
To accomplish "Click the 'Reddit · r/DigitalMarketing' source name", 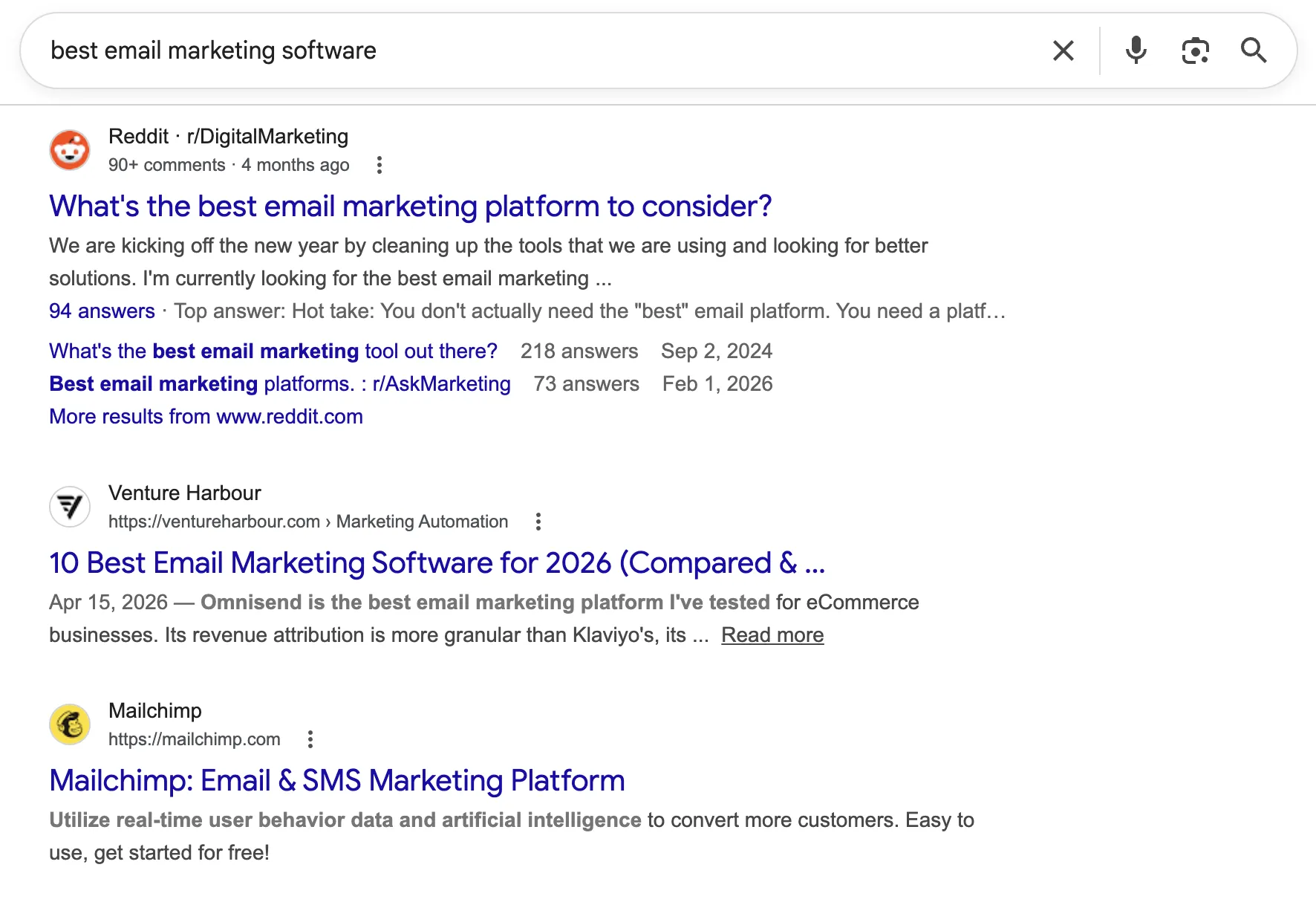I will click(229, 137).
